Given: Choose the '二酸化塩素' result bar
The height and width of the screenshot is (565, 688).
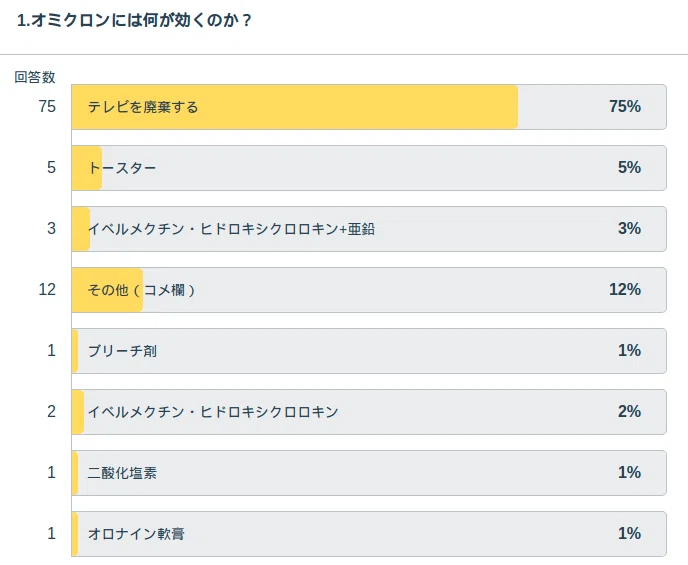Looking at the screenshot, I should click(369, 472).
